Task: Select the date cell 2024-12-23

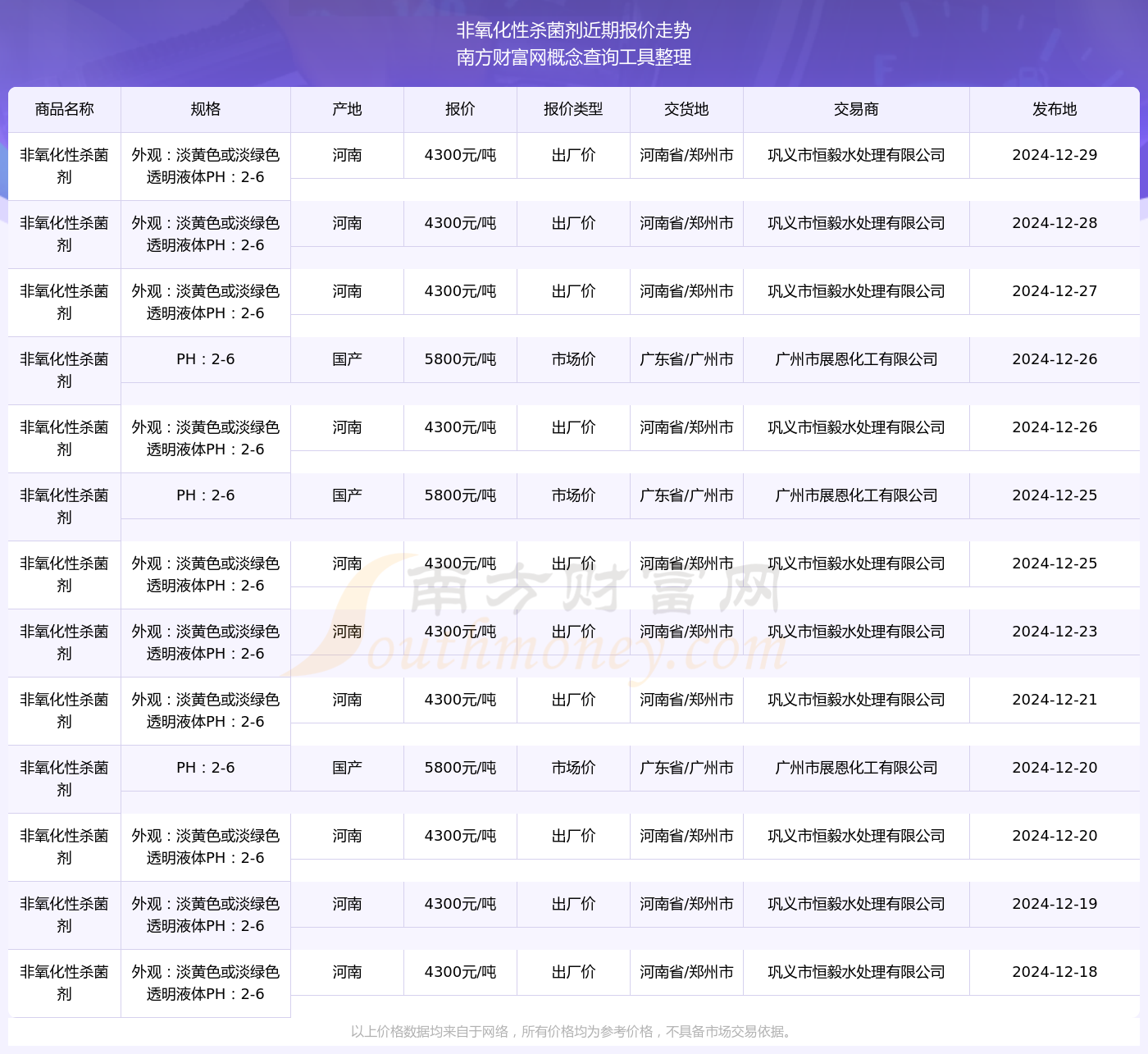Action: tap(1055, 632)
